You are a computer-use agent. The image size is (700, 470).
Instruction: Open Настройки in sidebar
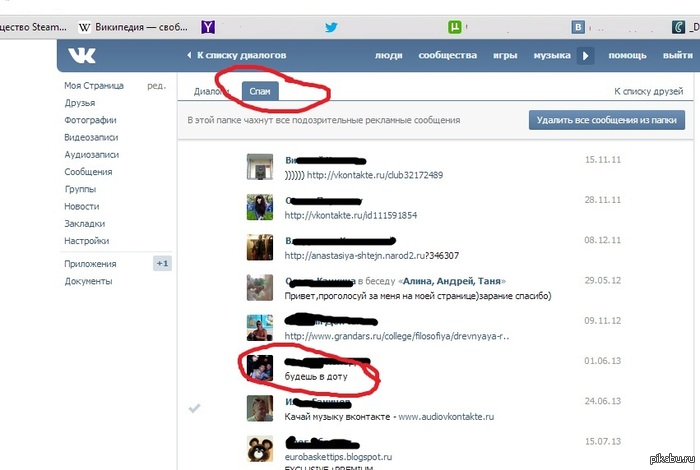87,241
